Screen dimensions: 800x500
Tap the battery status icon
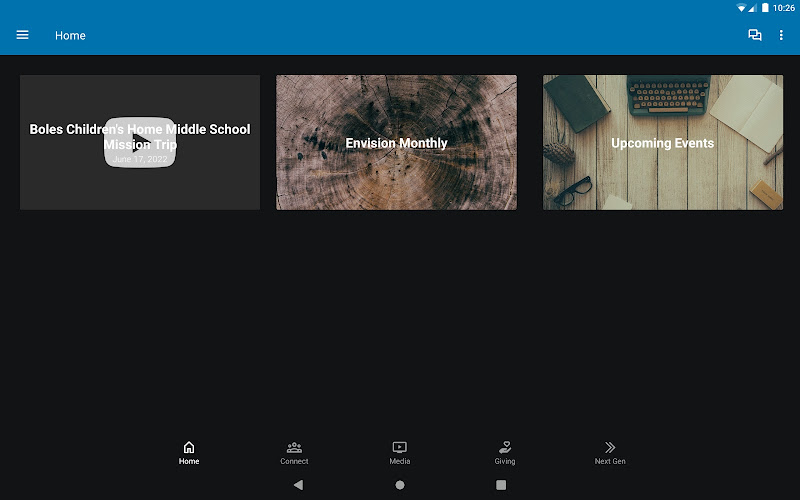[x=765, y=8]
